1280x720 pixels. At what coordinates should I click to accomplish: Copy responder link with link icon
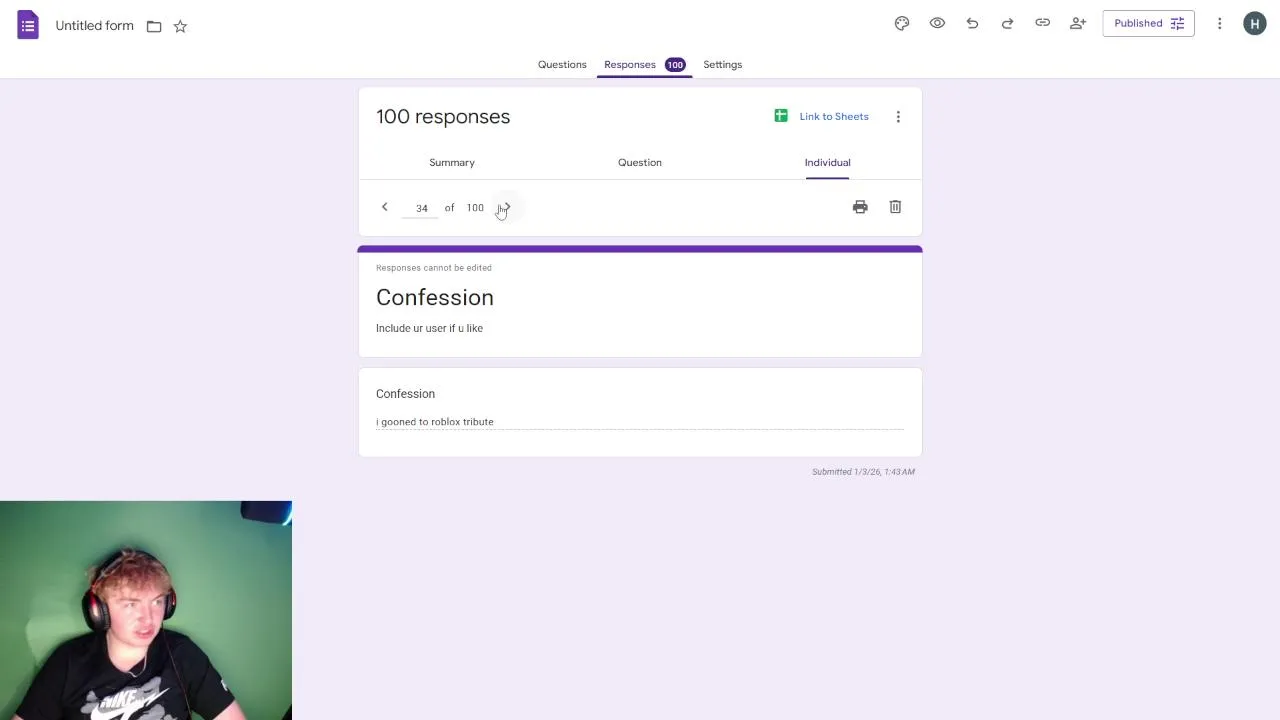point(1042,23)
